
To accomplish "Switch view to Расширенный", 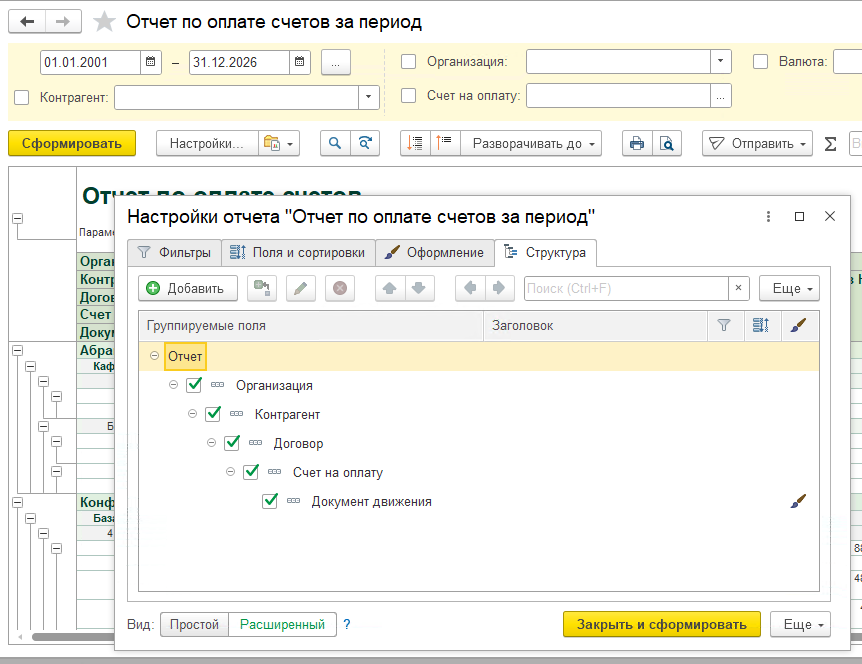I will [x=282, y=624].
